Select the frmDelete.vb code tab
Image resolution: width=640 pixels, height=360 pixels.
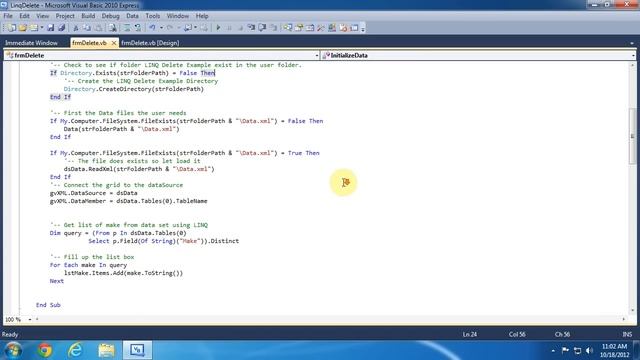tap(89, 43)
